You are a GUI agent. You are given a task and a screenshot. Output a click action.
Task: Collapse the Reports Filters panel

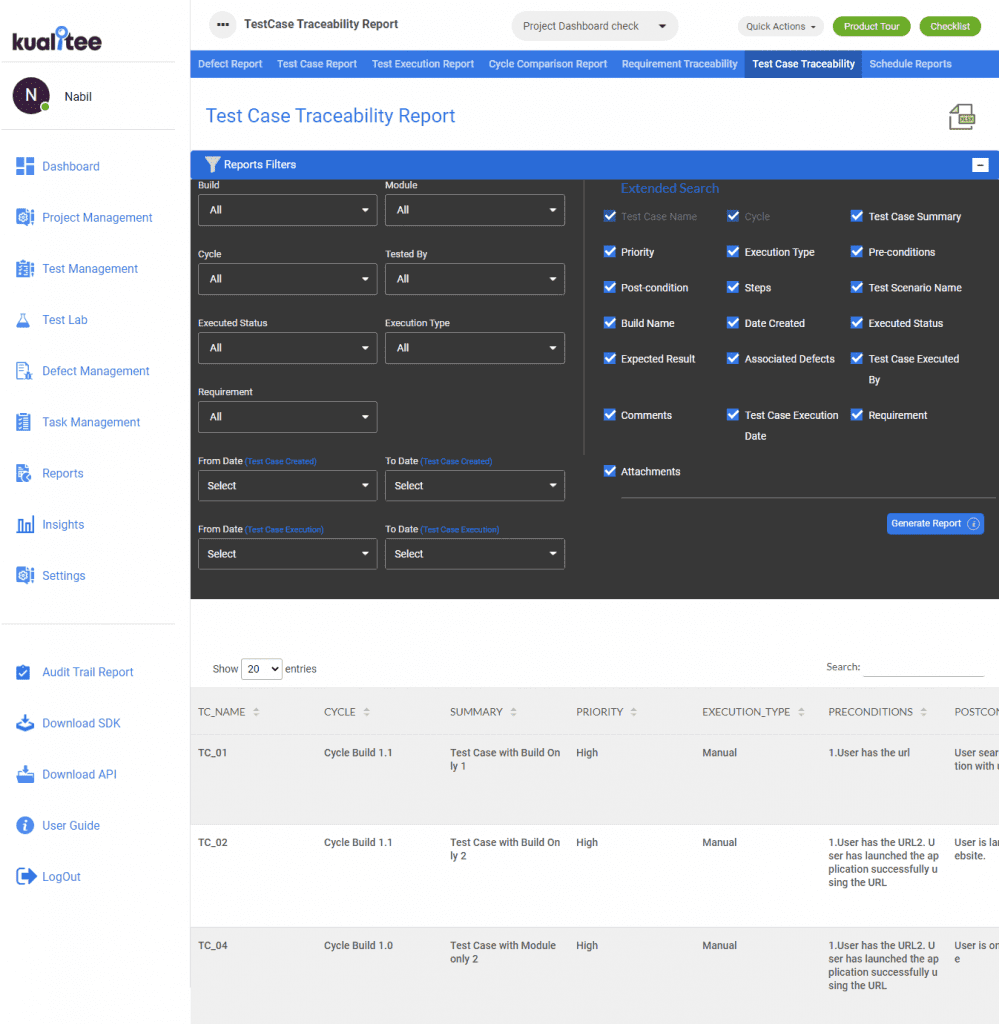[x=980, y=165]
